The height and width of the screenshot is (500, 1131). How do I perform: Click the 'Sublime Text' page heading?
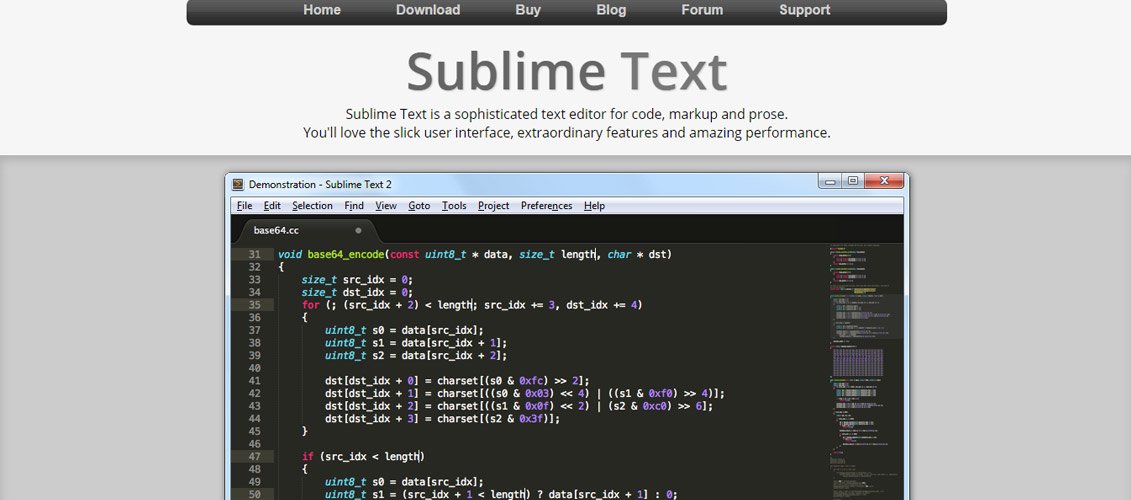pos(567,71)
